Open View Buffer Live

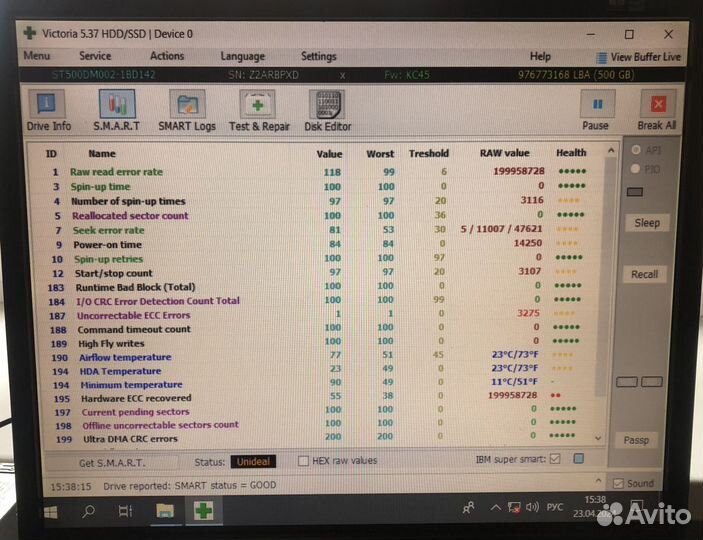pyautogui.click(x=638, y=57)
